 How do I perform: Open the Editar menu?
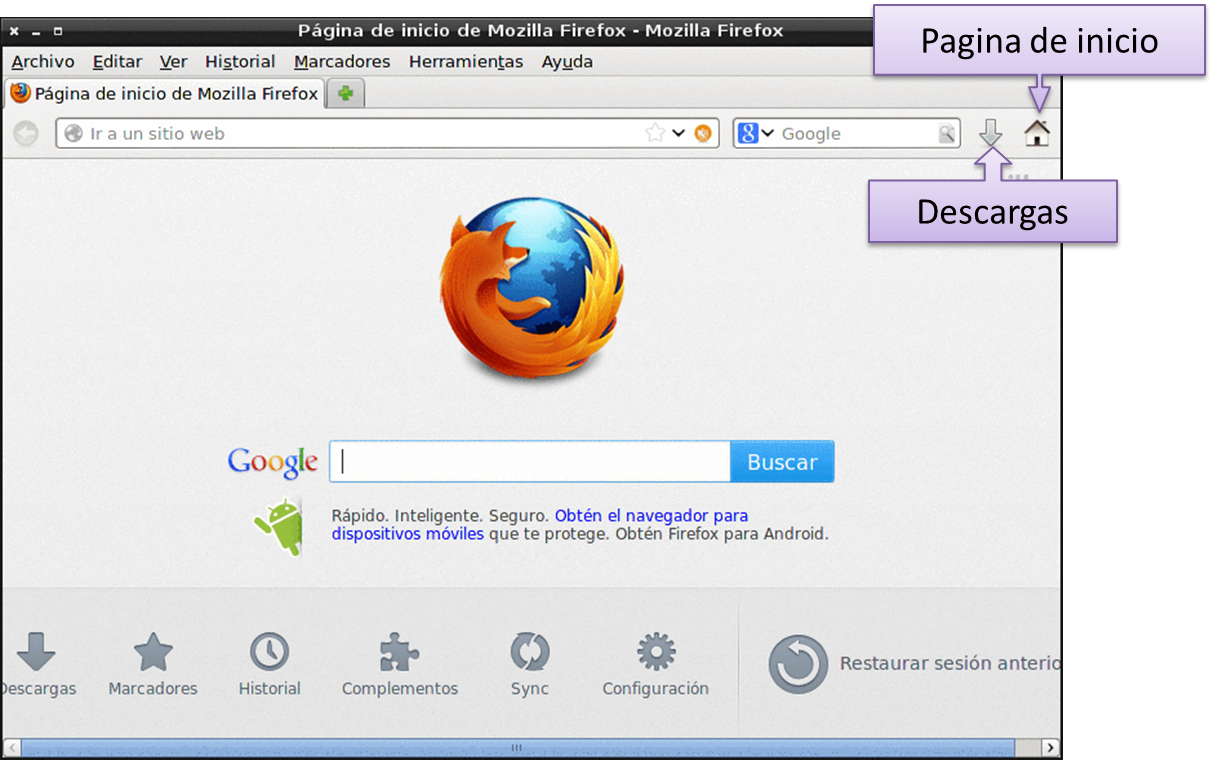(117, 61)
